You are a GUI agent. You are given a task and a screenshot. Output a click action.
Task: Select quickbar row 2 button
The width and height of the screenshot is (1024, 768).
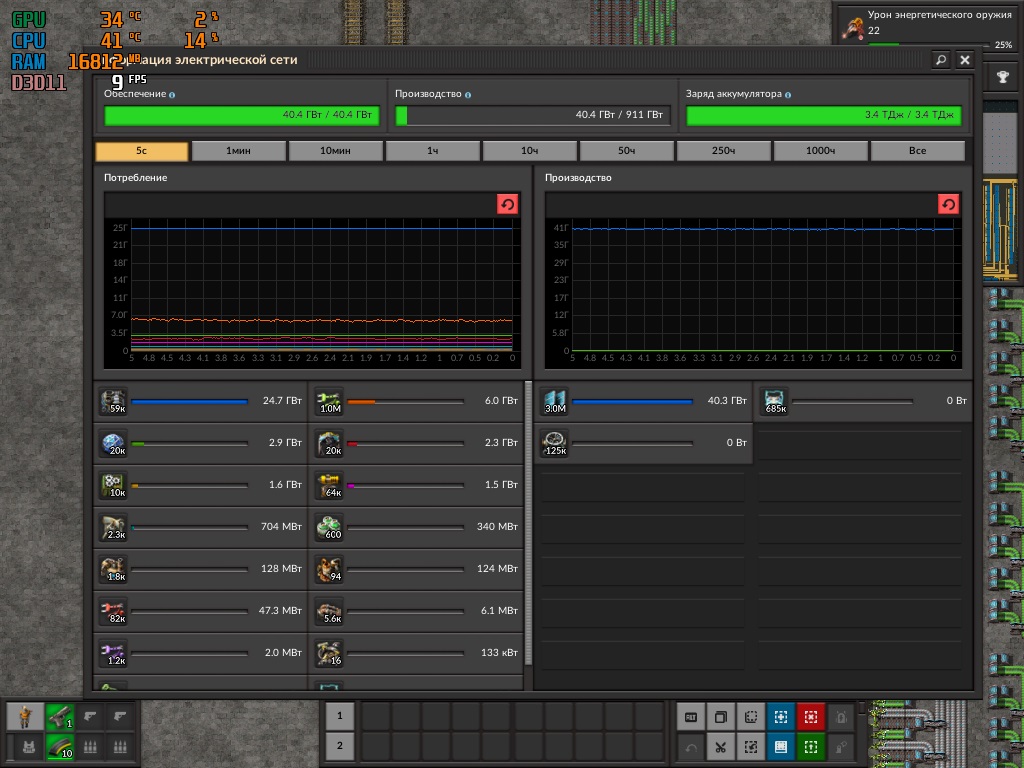pos(340,746)
